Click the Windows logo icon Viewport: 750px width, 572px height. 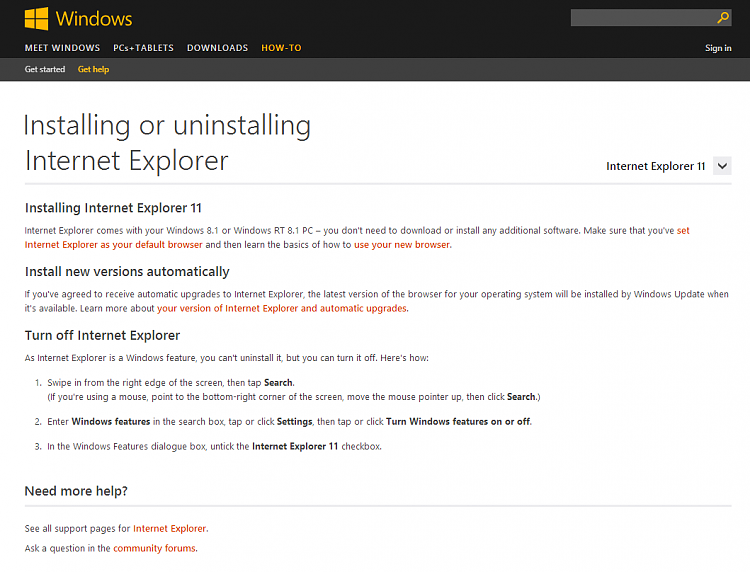[x=36, y=19]
